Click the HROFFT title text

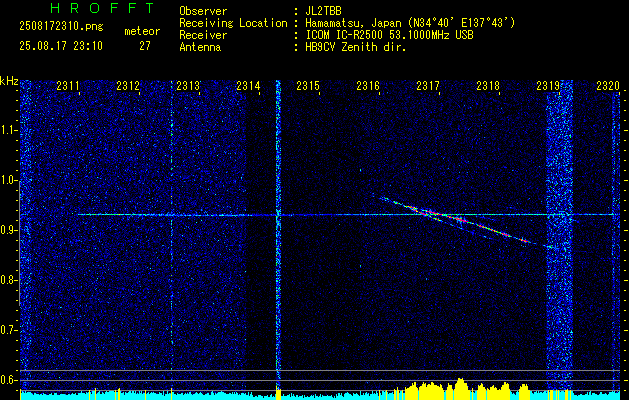coord(102,8)
